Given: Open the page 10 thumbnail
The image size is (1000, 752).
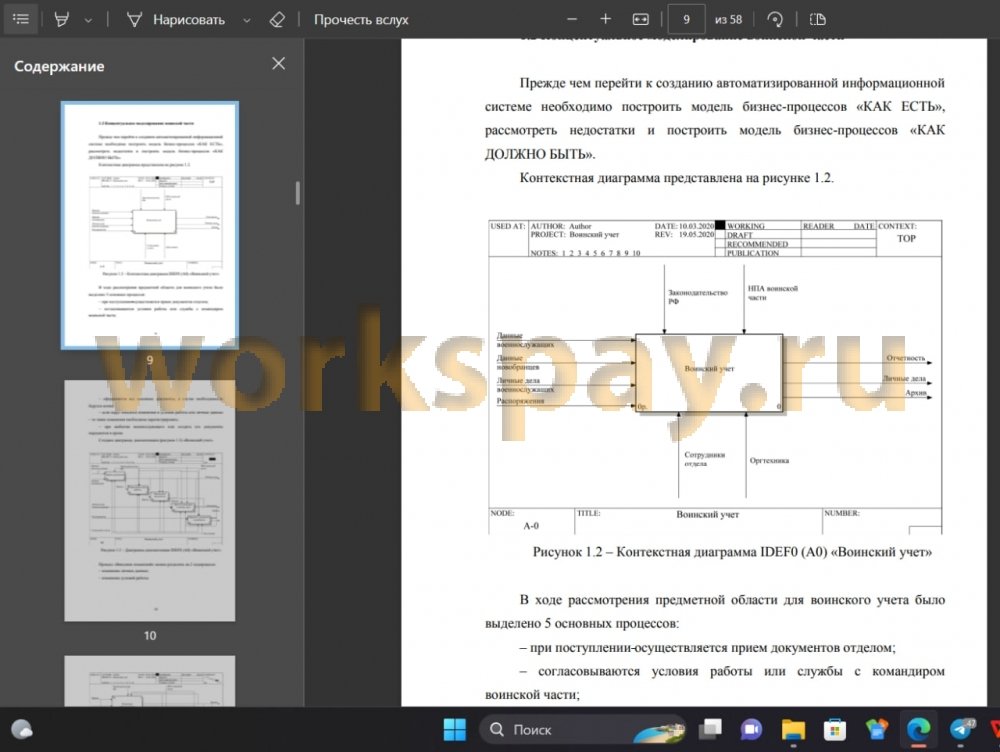Looking at the screenshot, I should (x=150, y=501).
